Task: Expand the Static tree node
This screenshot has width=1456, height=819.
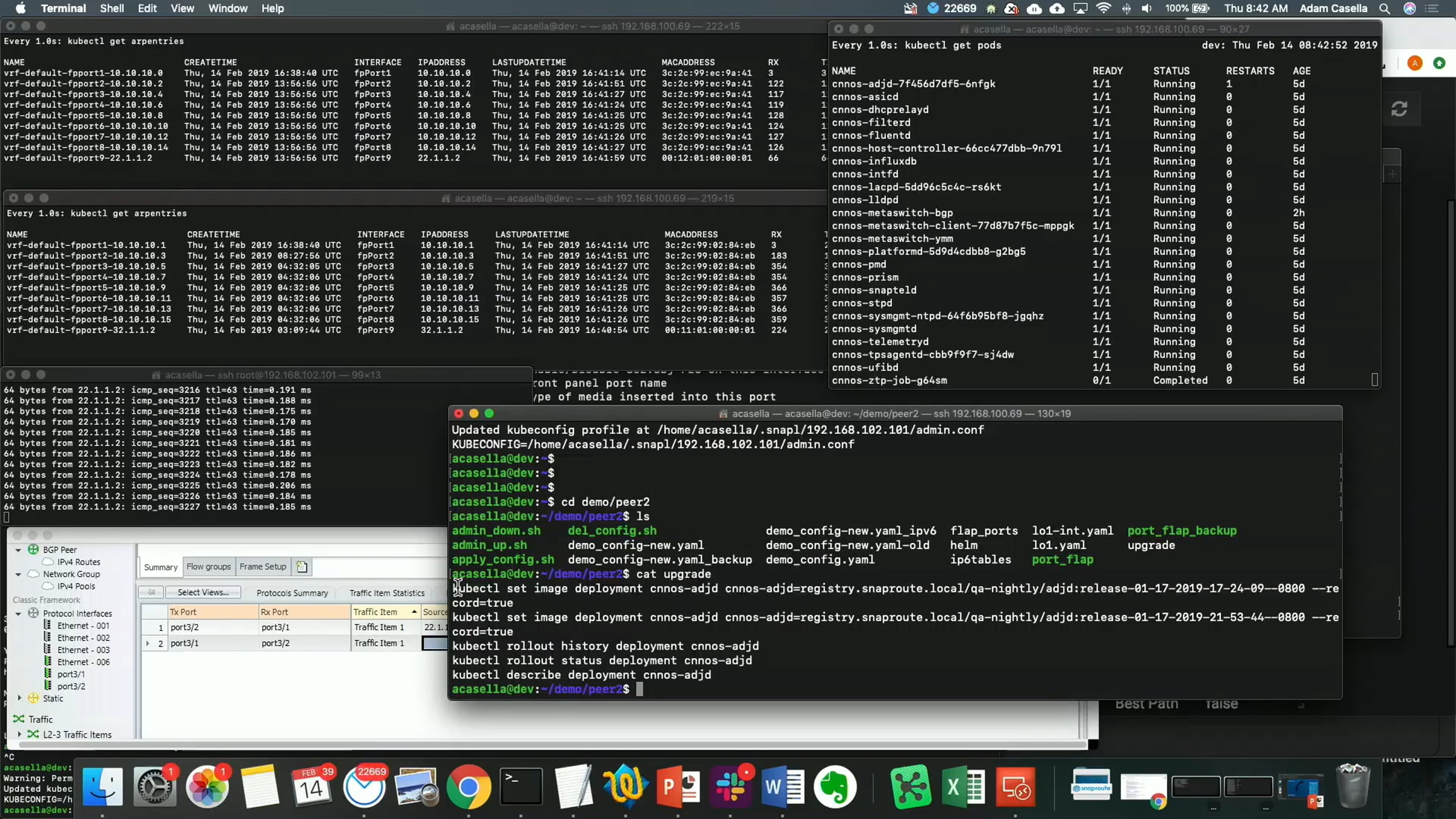Action: (19, 698)
